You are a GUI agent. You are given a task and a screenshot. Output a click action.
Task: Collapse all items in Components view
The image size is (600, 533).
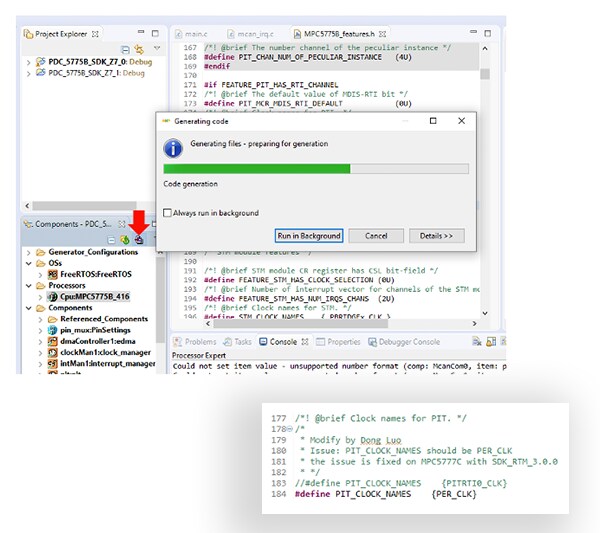tap(112, 239)
